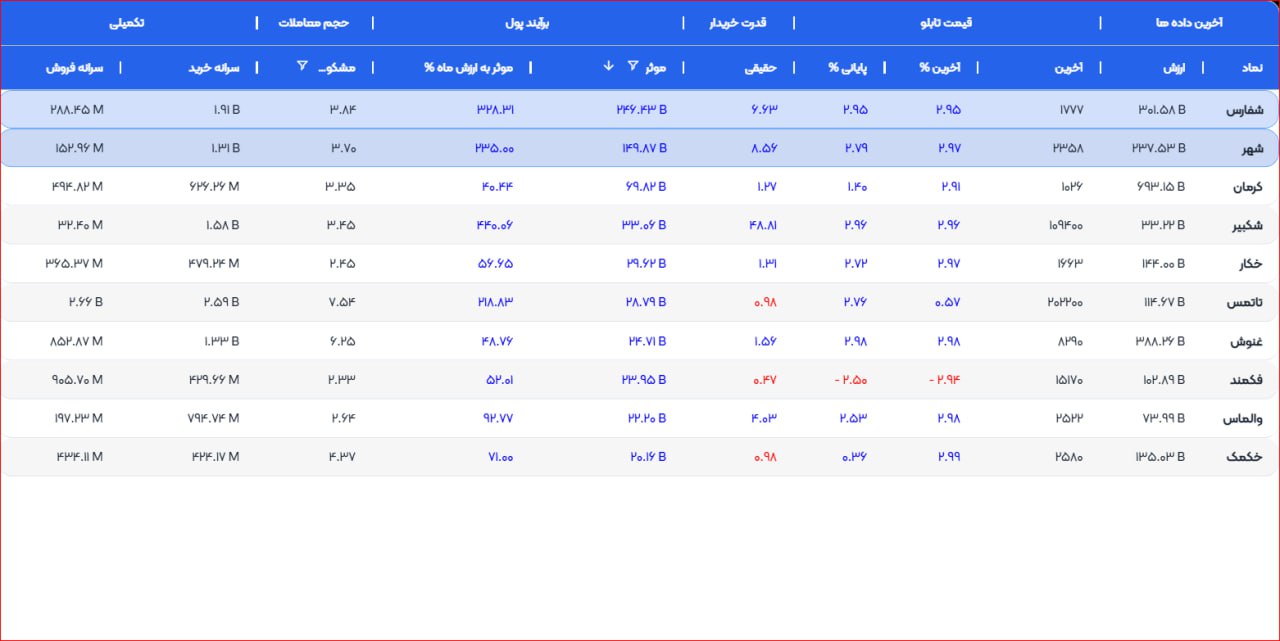Sort by موثر به ارزش ماه % header
Viewport: 1280px width, 641px height.
pyautogui.click(x=468, y=68)
